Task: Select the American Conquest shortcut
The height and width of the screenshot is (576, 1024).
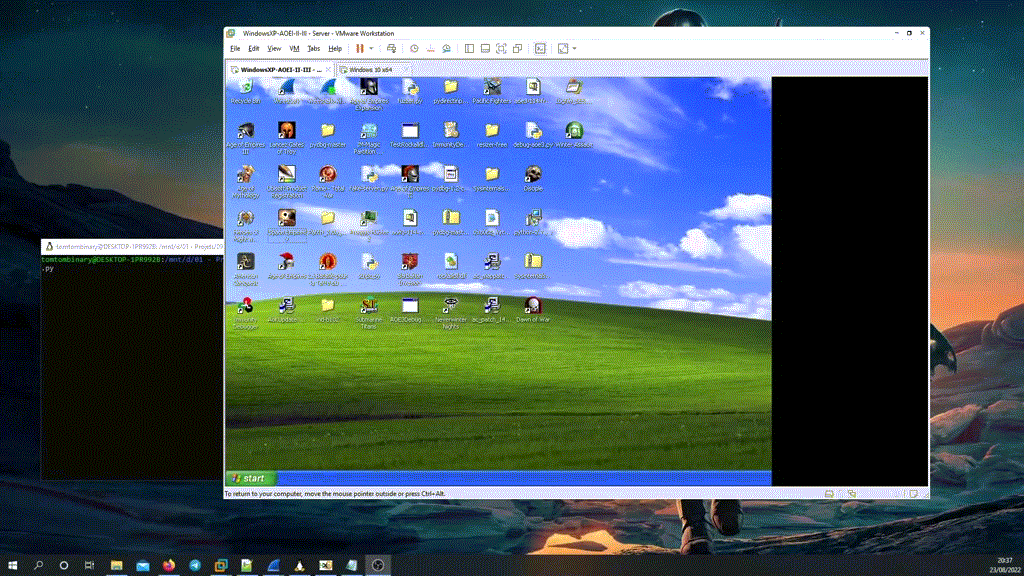Action: coord(246,270)
